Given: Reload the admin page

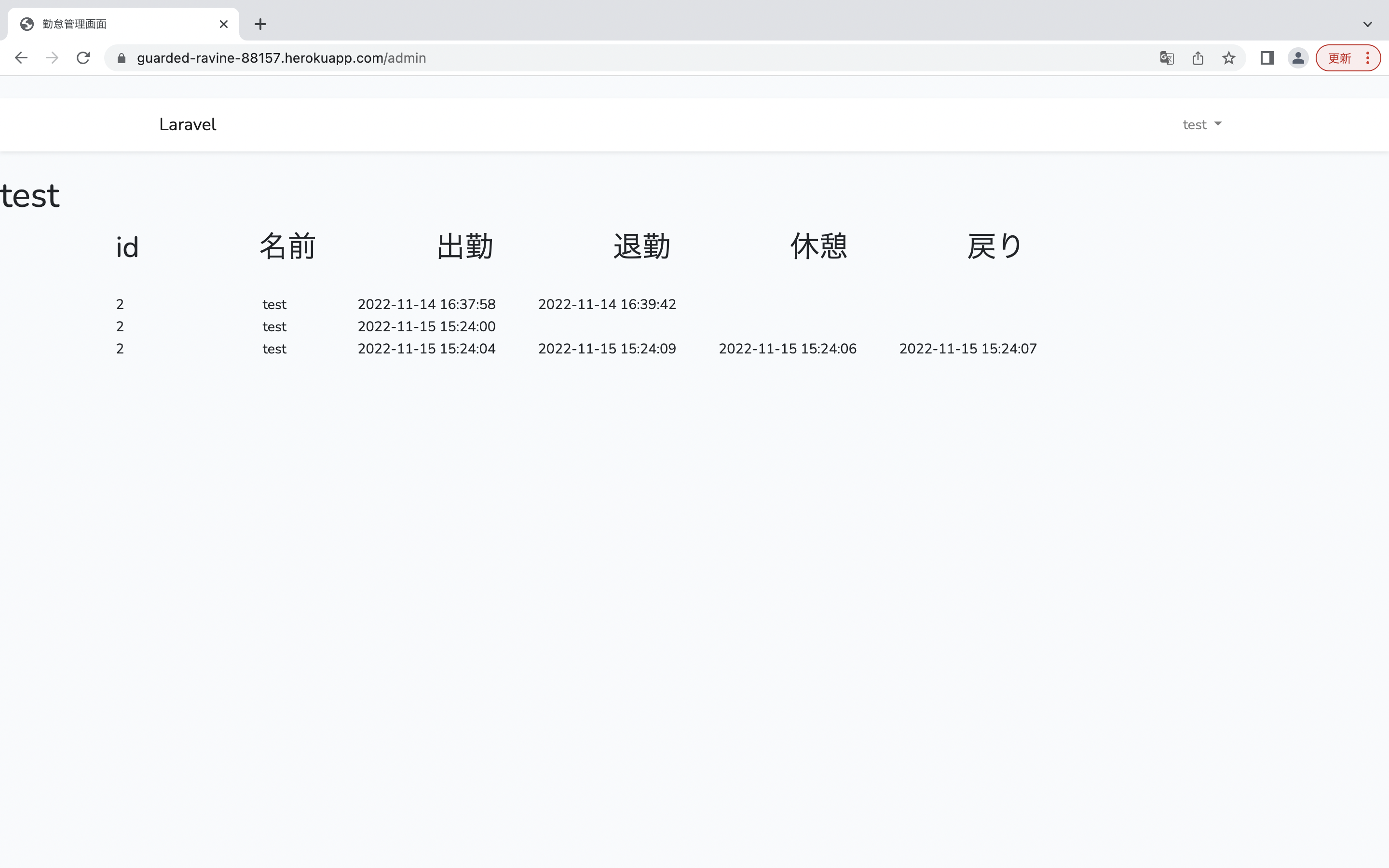Looking at the screenshot, I should [x=83, y=58].
